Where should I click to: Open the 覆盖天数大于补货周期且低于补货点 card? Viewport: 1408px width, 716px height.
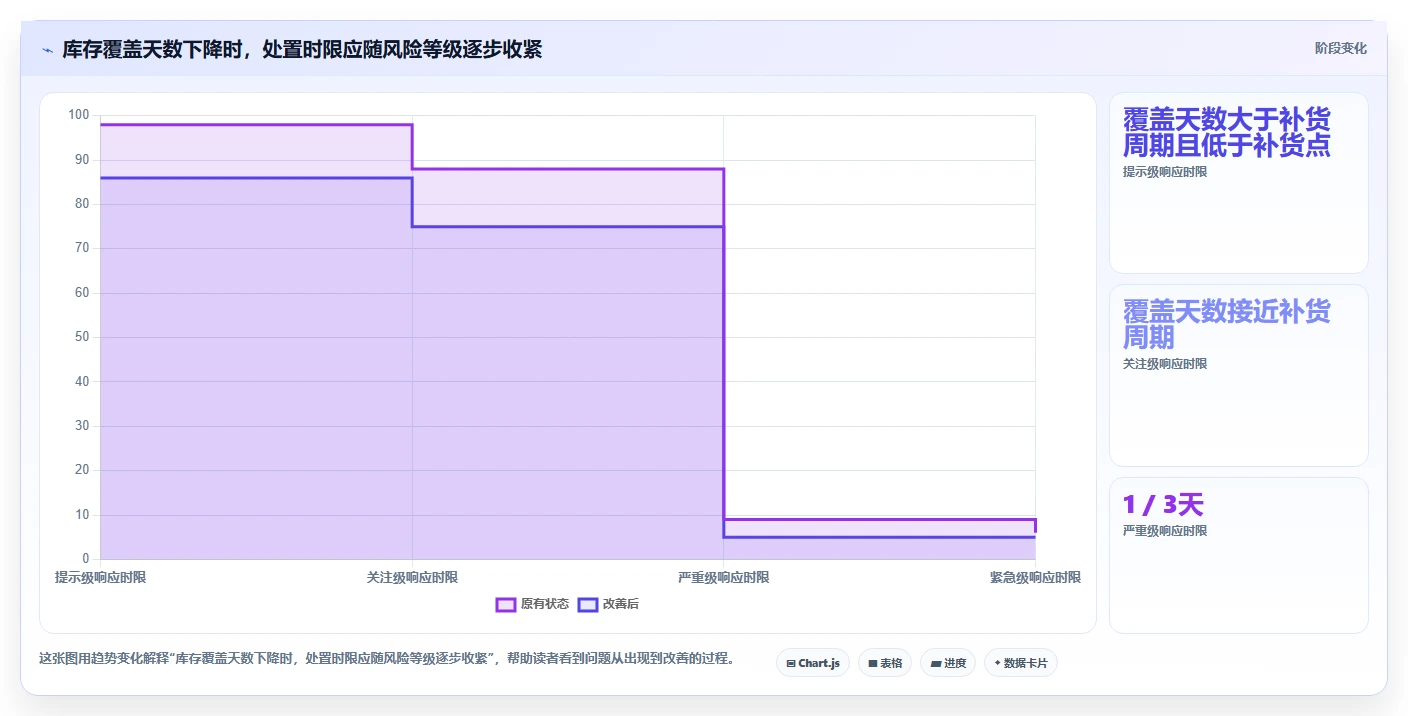tap(1239, 183)
